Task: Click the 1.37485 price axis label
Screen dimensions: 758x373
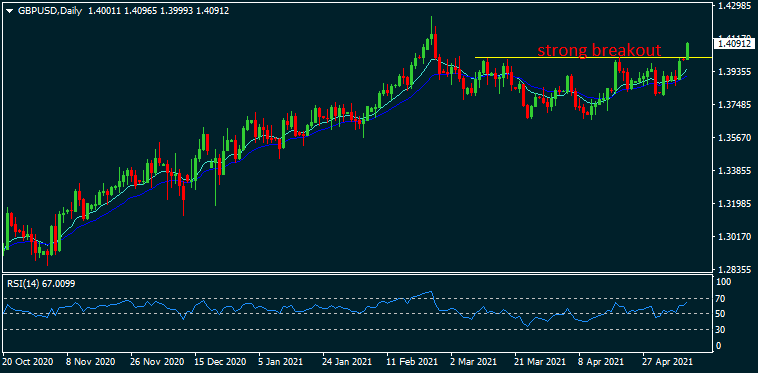Action: point(734,105)
